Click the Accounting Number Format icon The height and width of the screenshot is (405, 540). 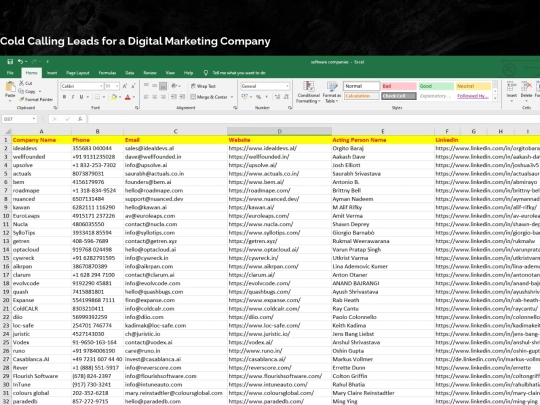(x=245, y=97)
